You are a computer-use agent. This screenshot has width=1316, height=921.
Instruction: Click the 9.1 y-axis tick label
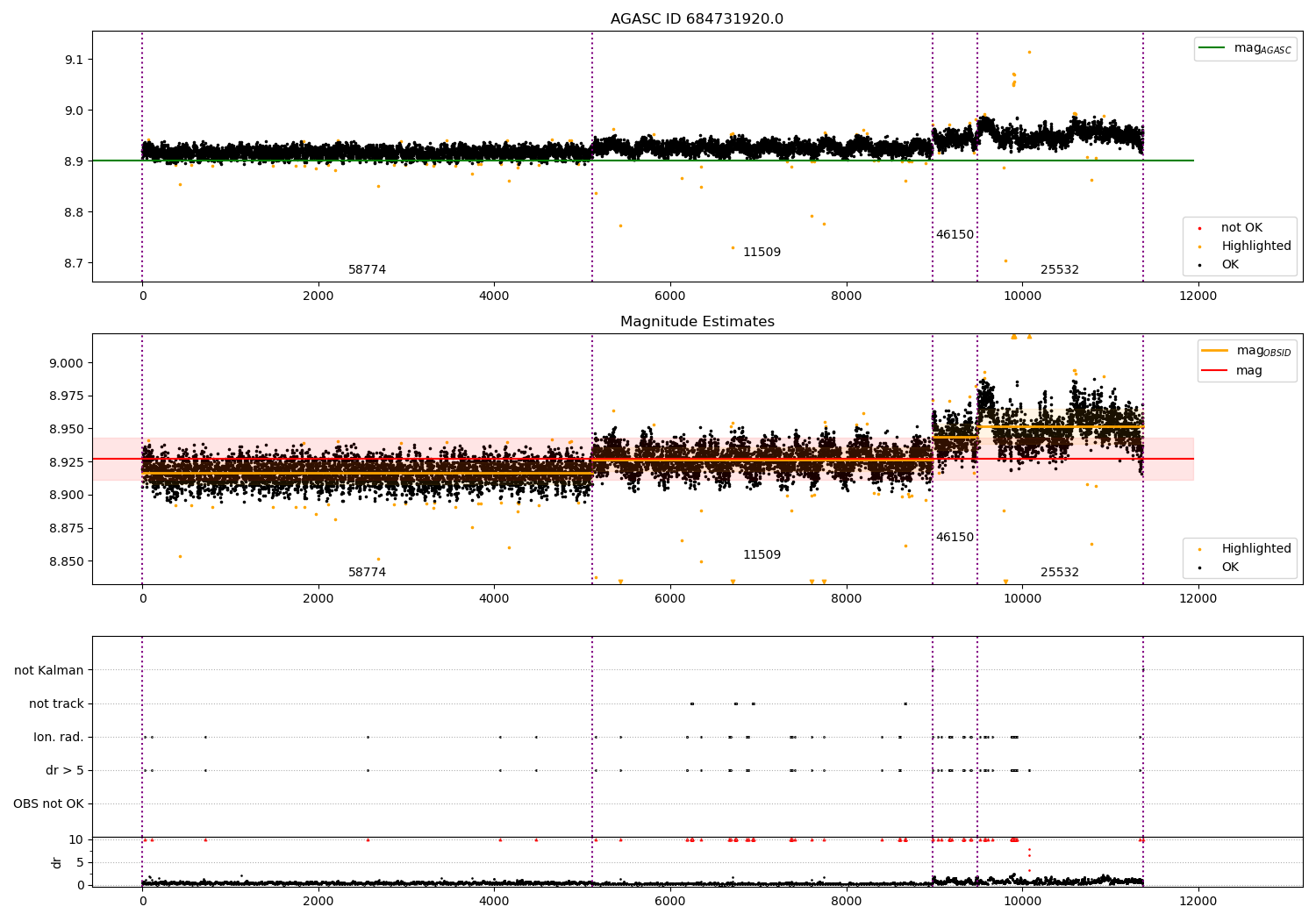pyautogui.click(x=74, y=60)
